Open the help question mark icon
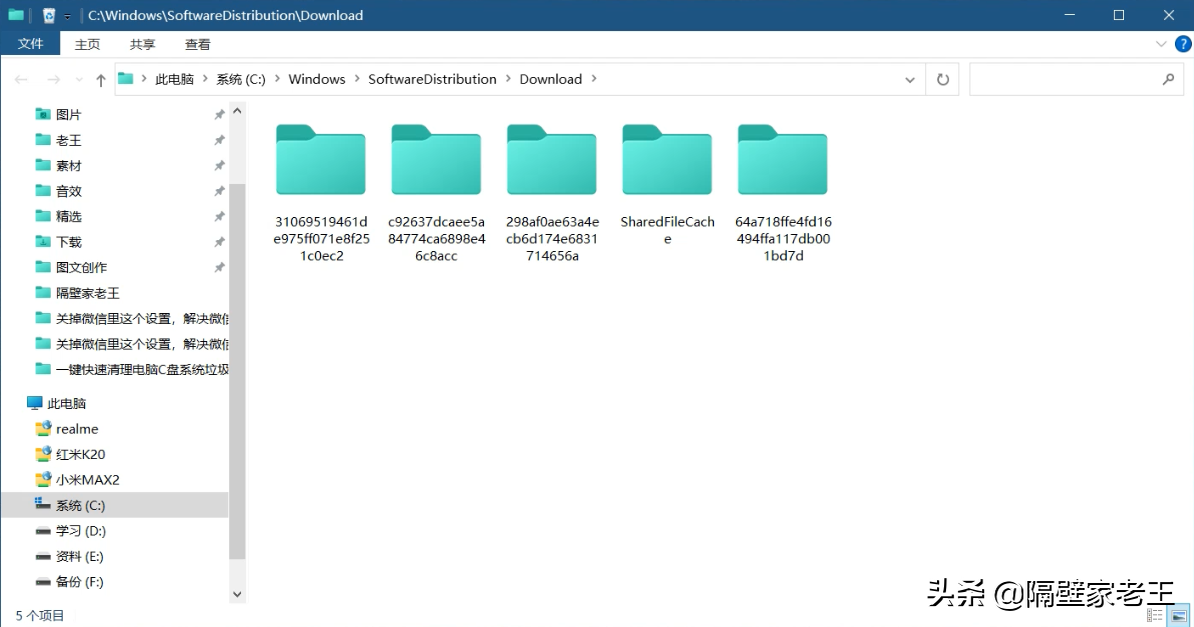This screenshot has width=1194, height=627. click(x=1183, y=44)
